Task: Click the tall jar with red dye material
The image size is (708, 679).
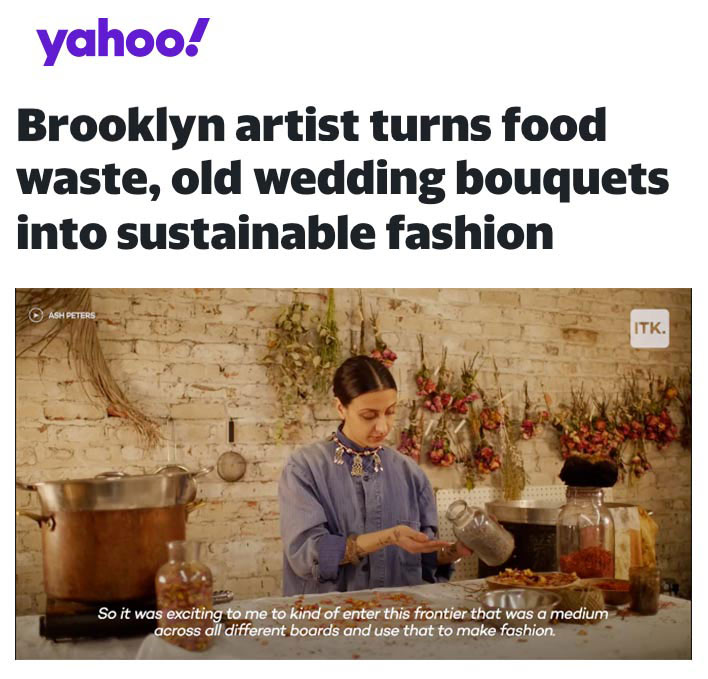Action: click(586, 533)
